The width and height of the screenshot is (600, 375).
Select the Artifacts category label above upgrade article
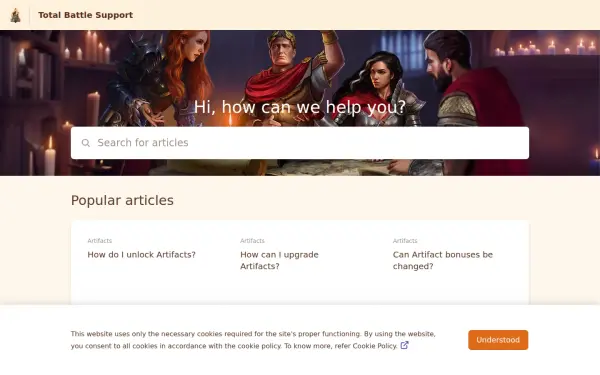coord(252,241)
